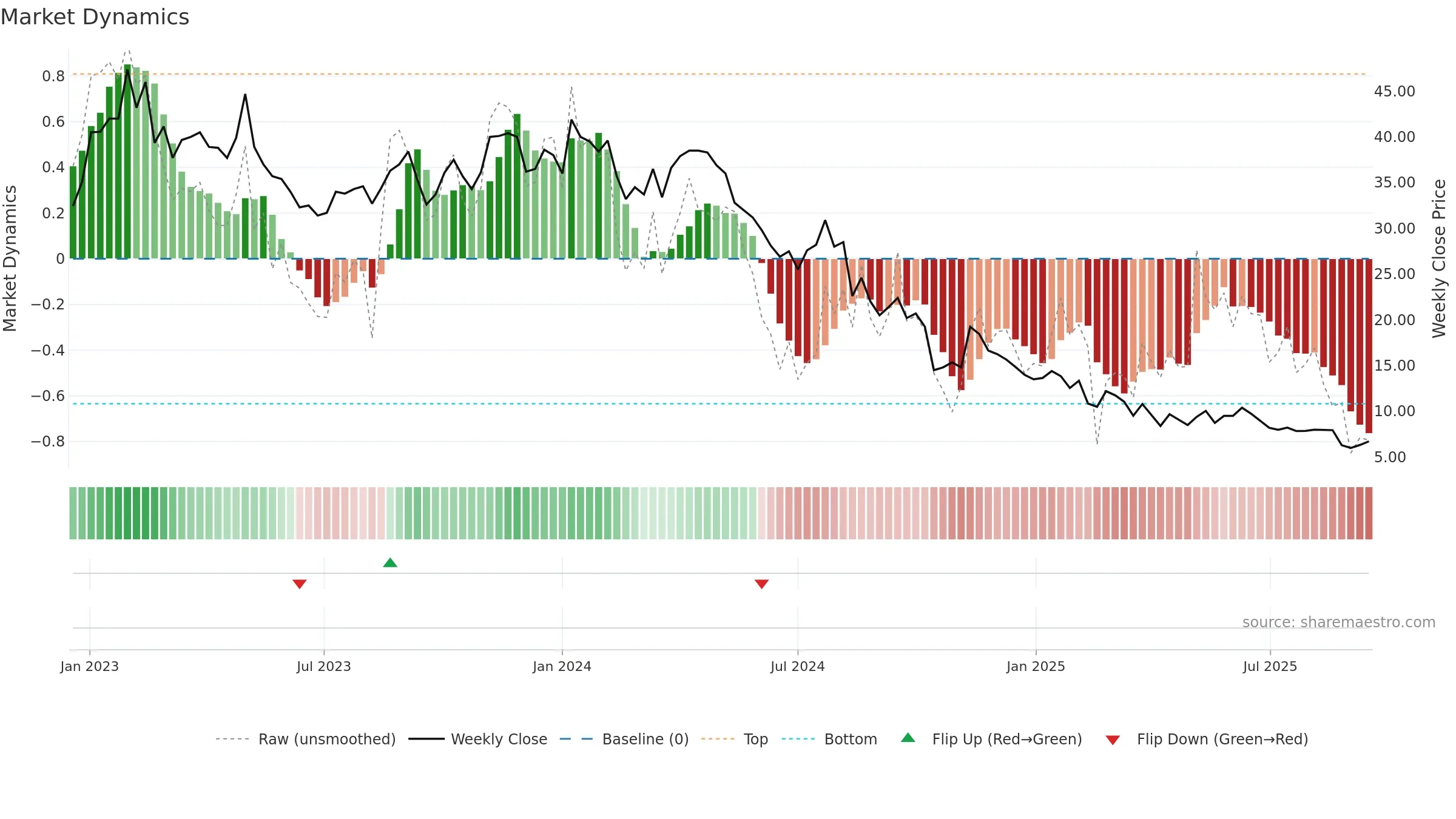Image resolution: width=1456 pixels, height=819 pixels.
Task: Click the Market Dynamics chart title
Action: pos(95,17)
